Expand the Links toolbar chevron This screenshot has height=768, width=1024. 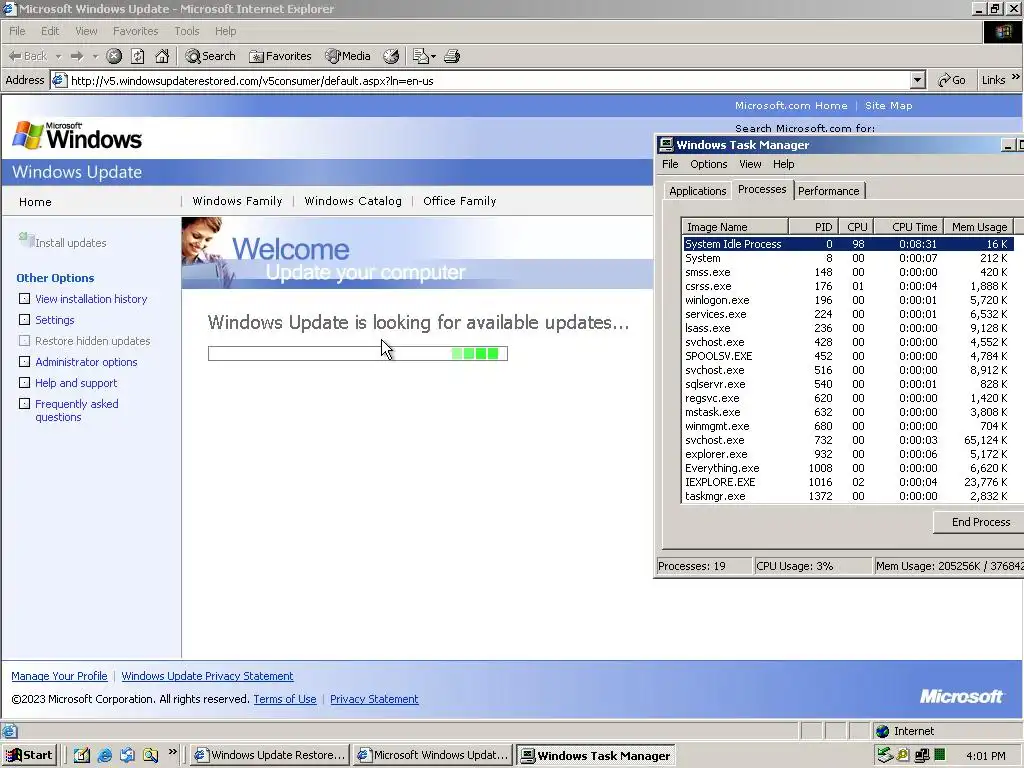1016,77
